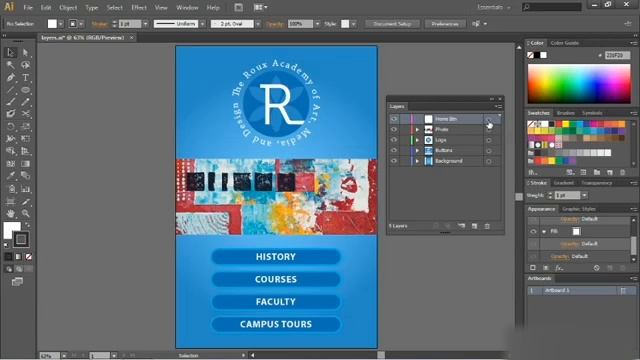Open the Essentials workspace dropdown

(493, 7)
